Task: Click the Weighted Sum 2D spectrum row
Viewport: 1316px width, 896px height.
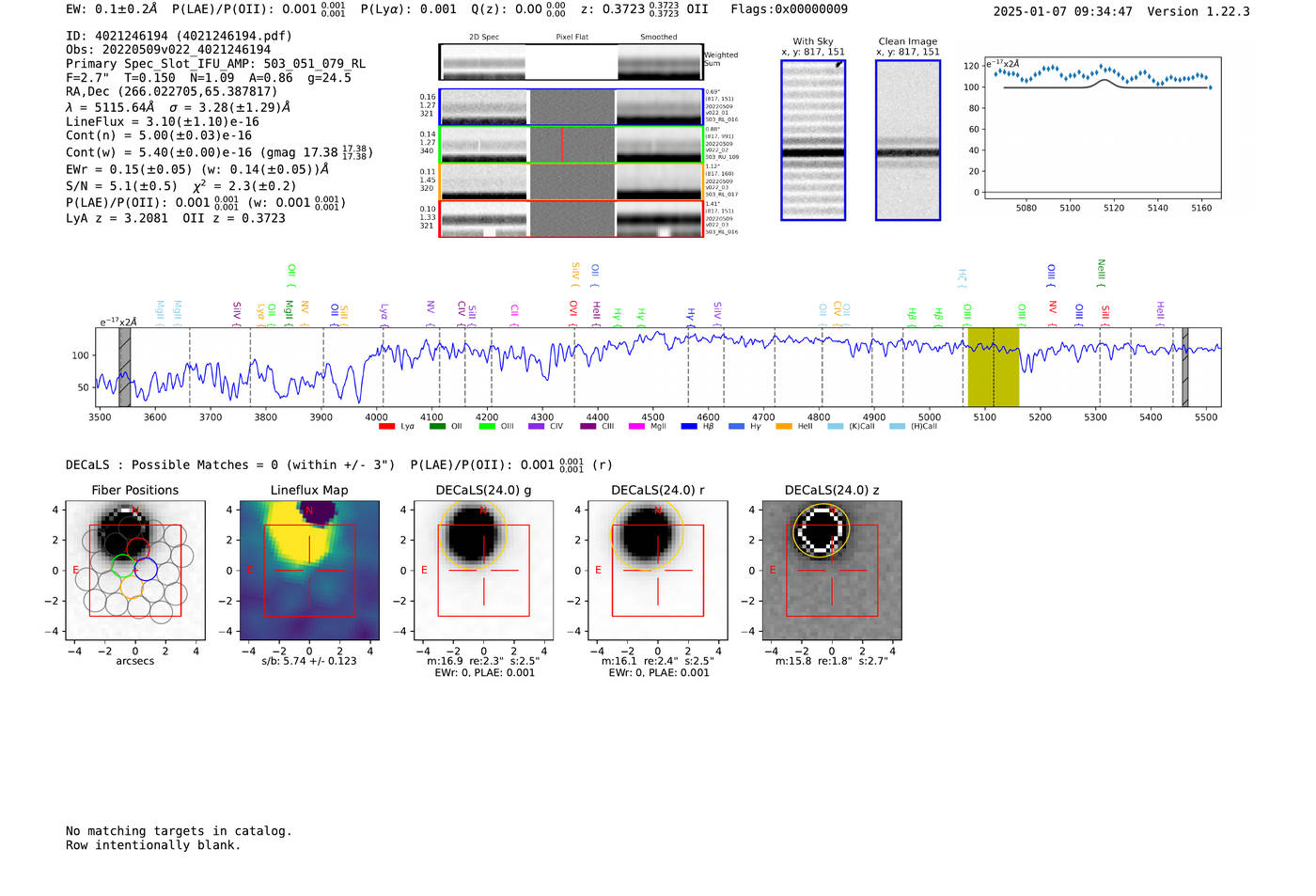Action: 572,62
